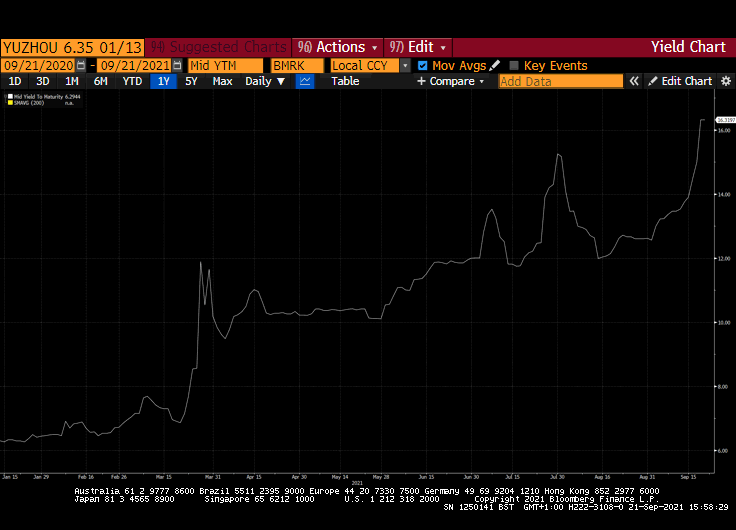Select the YTD time range tab

click(x=132, y=81)
